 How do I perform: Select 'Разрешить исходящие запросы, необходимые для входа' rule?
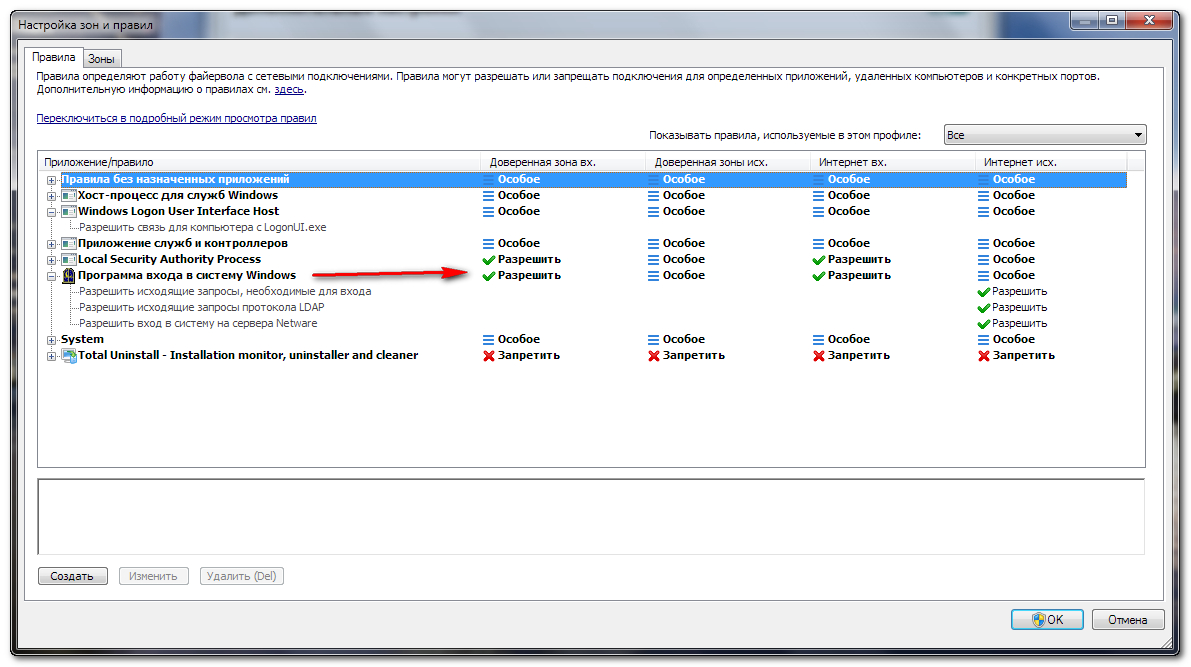225,292
